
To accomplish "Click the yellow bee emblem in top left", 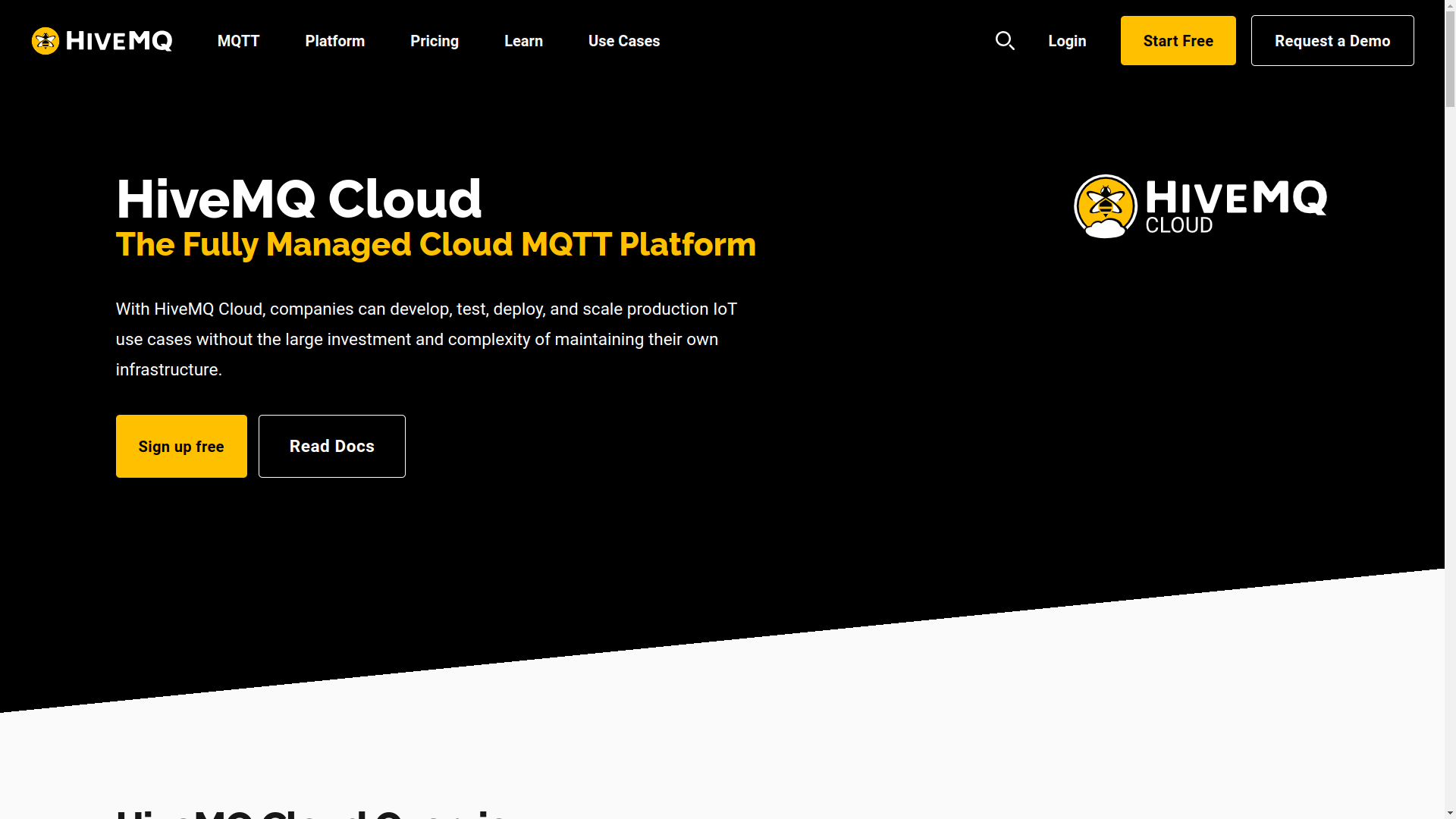I will coord(45,41).
